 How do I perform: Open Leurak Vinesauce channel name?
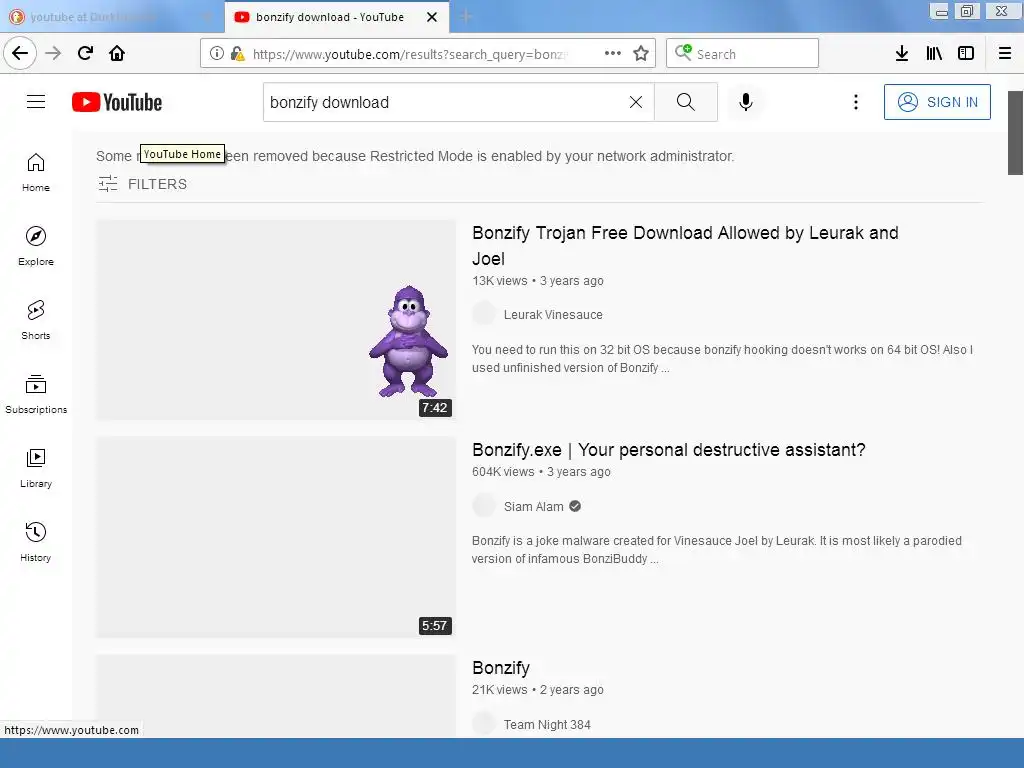(x=553, y=315)
